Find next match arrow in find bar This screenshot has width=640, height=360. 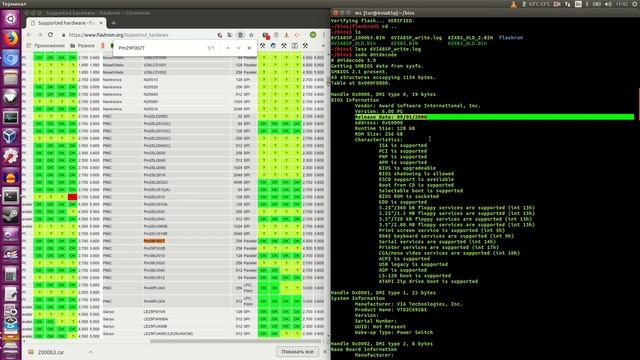(238, 48)
